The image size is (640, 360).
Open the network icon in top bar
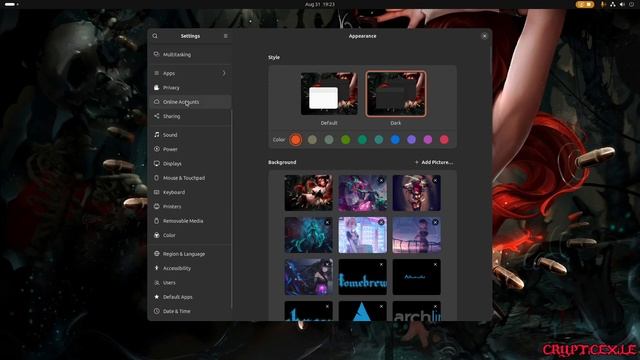pos(613,4)
